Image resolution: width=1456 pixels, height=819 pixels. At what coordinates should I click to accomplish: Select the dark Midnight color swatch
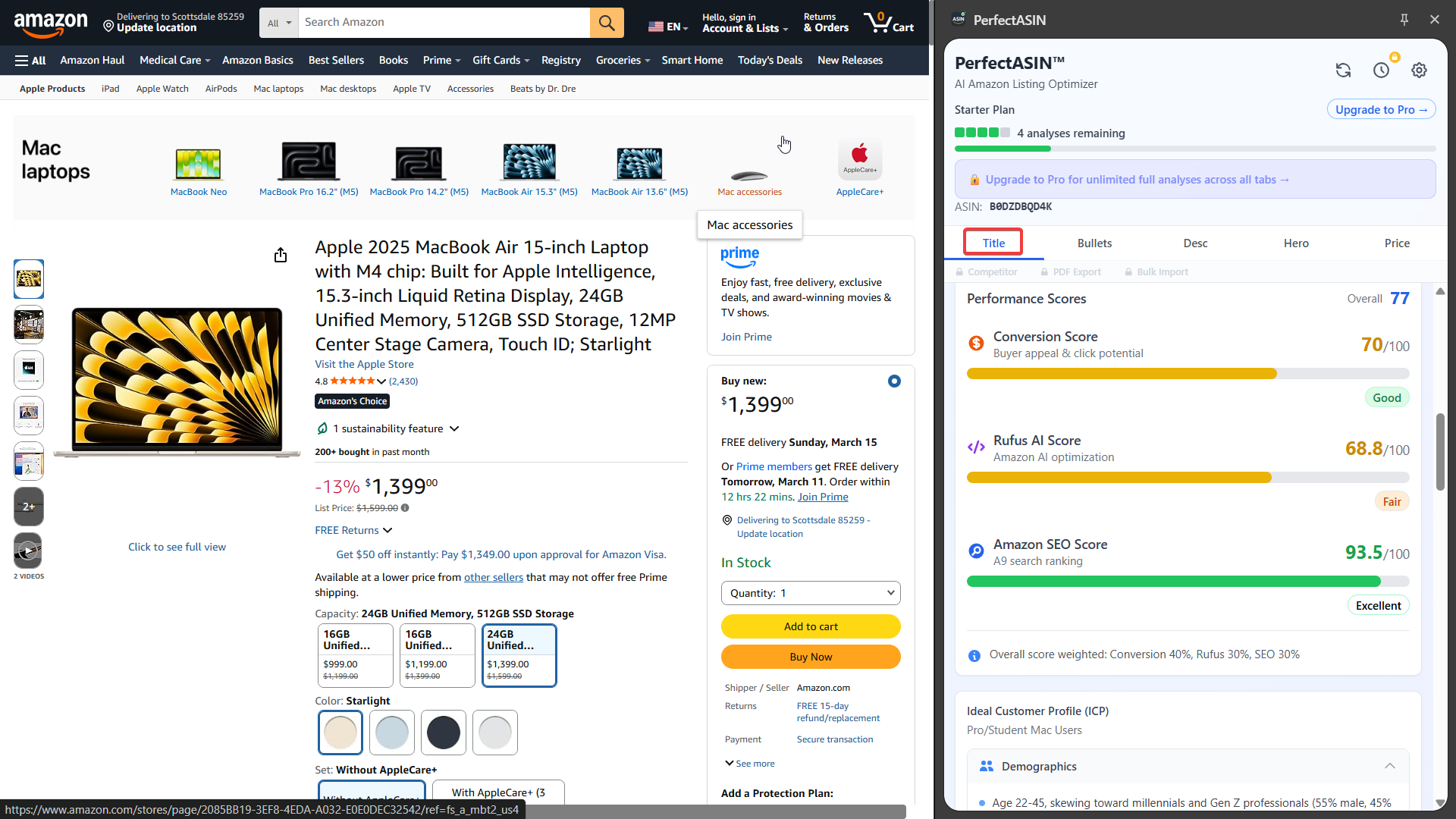(x=444, y=733)
